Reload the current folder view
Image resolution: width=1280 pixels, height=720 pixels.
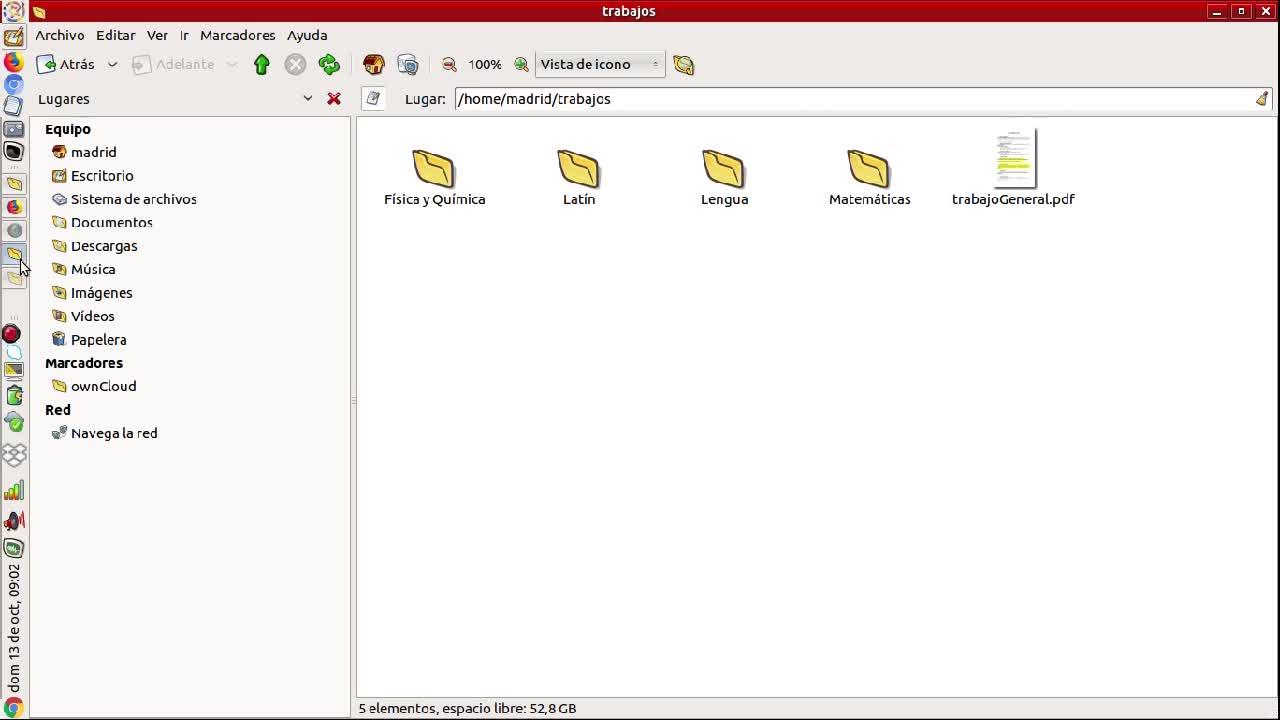329,65
